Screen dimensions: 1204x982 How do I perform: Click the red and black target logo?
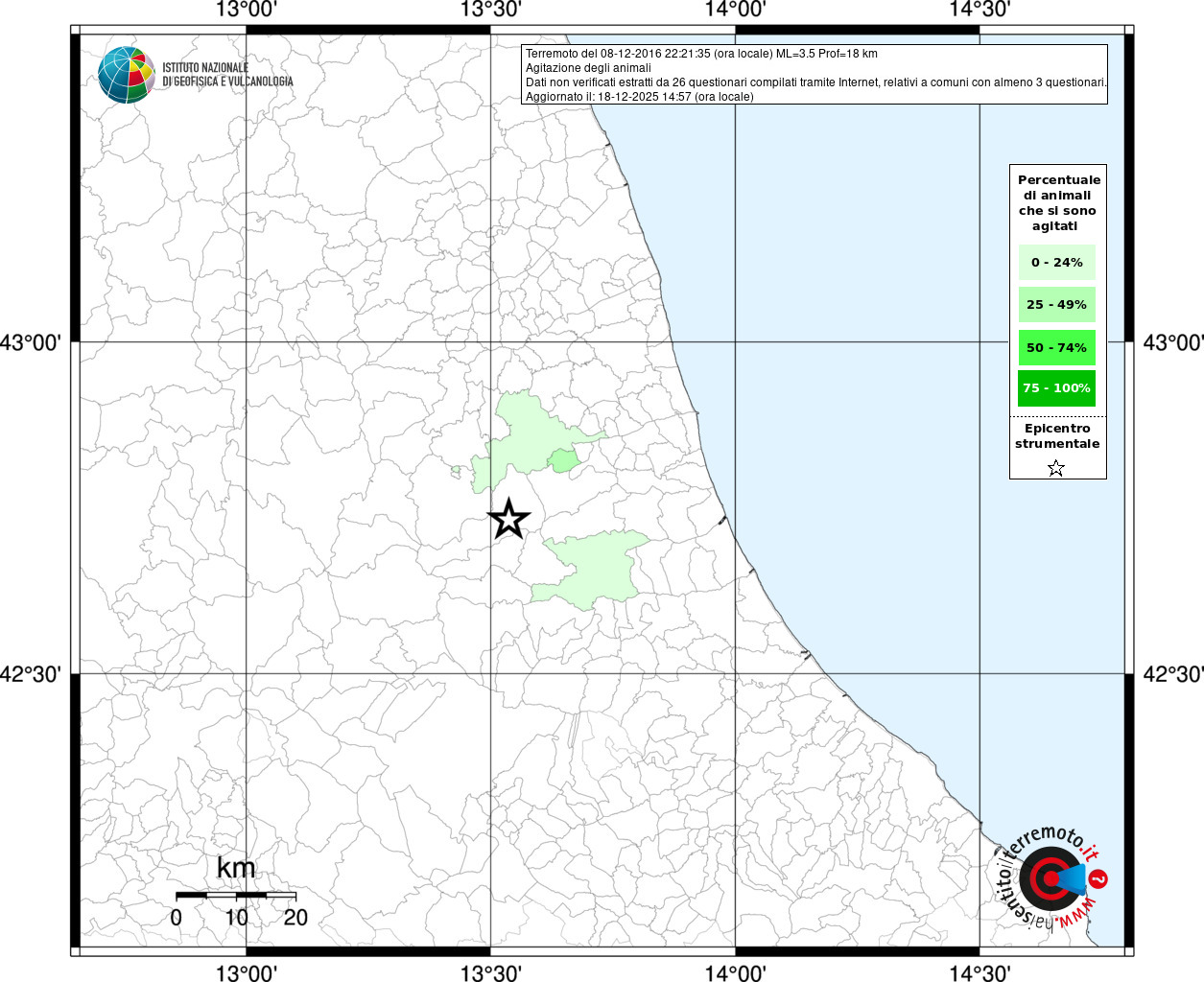(x=1047, y=878)
